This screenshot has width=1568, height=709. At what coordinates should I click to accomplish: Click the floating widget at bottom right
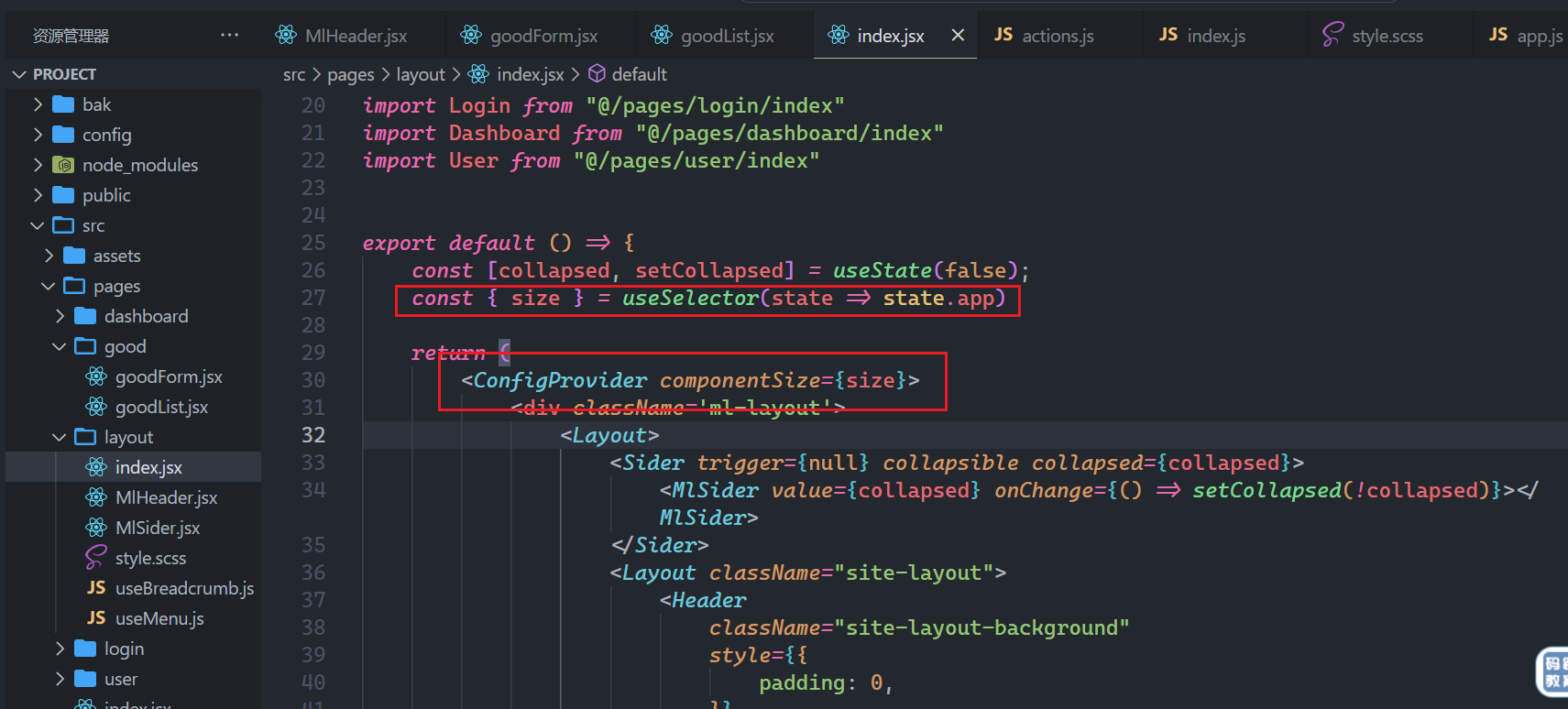click(1552, 671)
